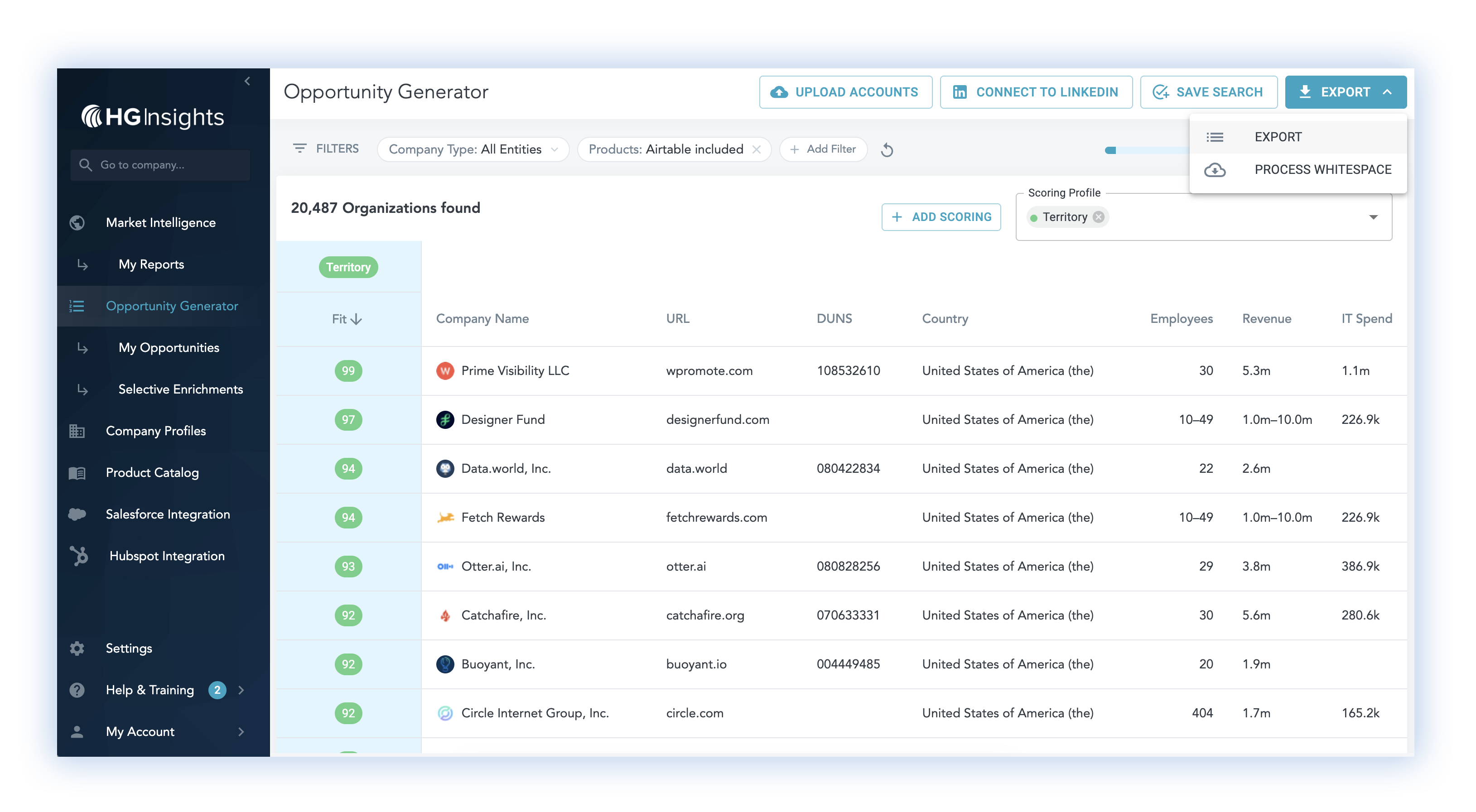Expand the Help & Training submenu

(241, 690)
